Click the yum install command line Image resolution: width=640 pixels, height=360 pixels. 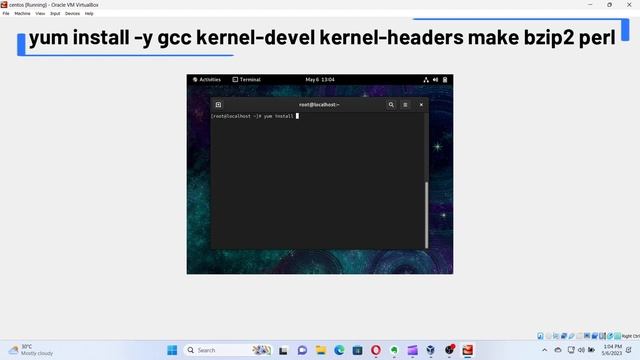point(255,116)
